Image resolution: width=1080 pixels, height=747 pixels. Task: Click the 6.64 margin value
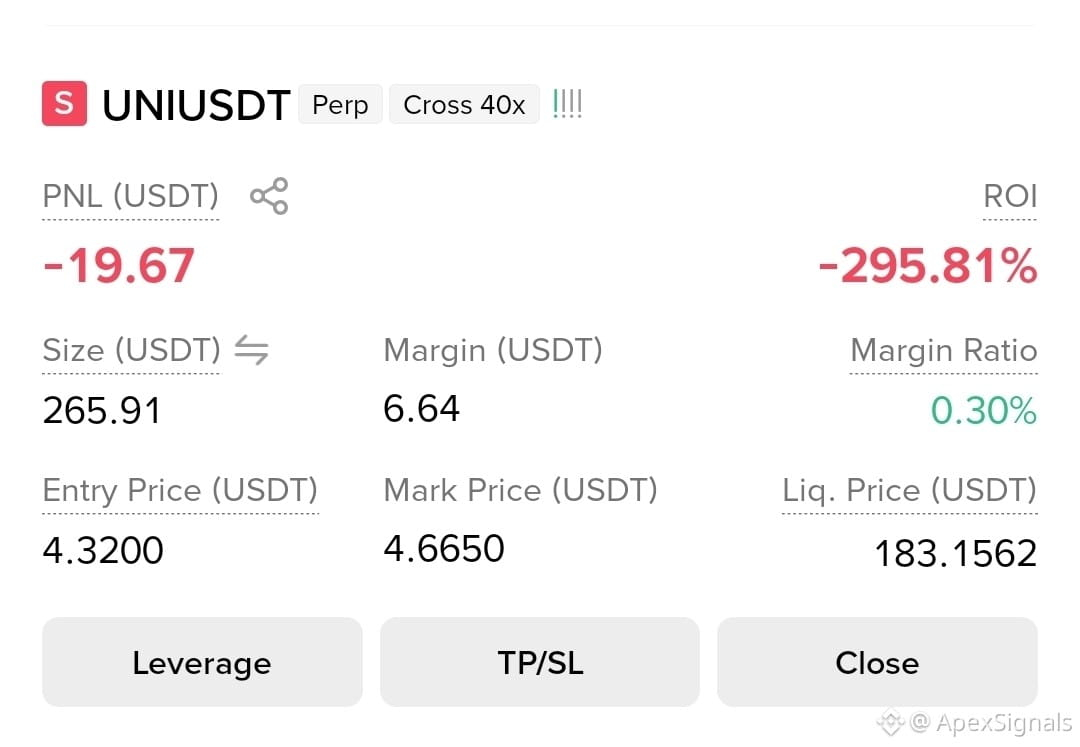click(x=422, y=409)
